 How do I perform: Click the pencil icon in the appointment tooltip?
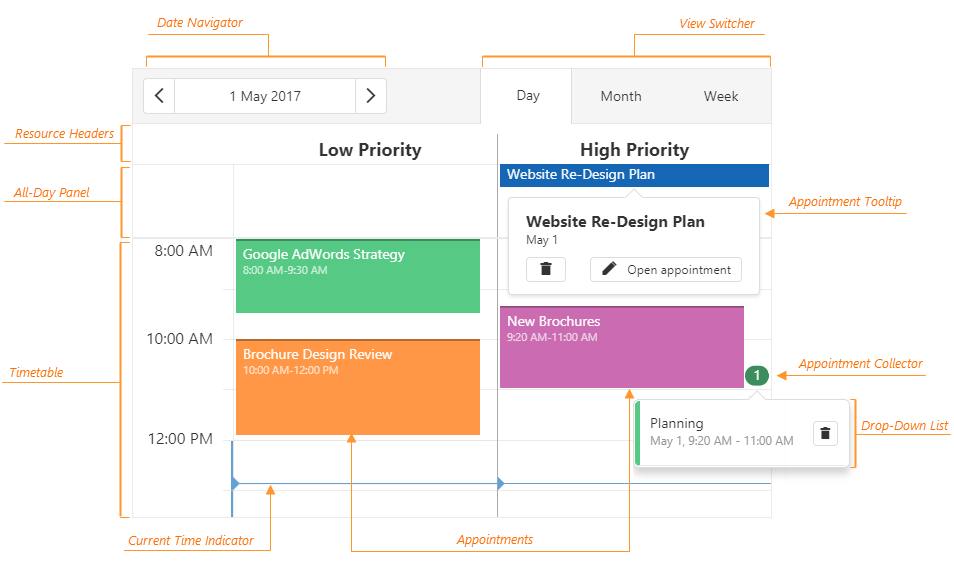pos(609,269)
